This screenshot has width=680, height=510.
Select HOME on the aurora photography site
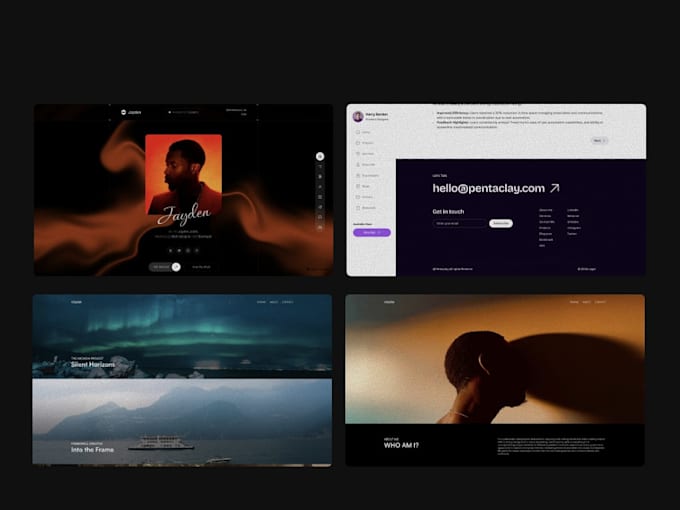(x=261, y=302)
